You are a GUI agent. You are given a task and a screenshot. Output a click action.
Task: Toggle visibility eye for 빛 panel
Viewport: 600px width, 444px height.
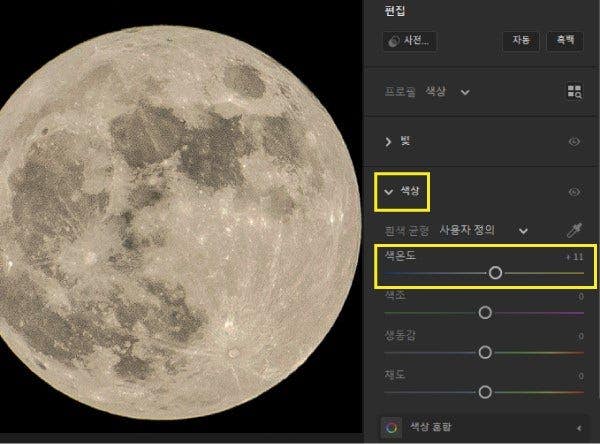[574, 142]
